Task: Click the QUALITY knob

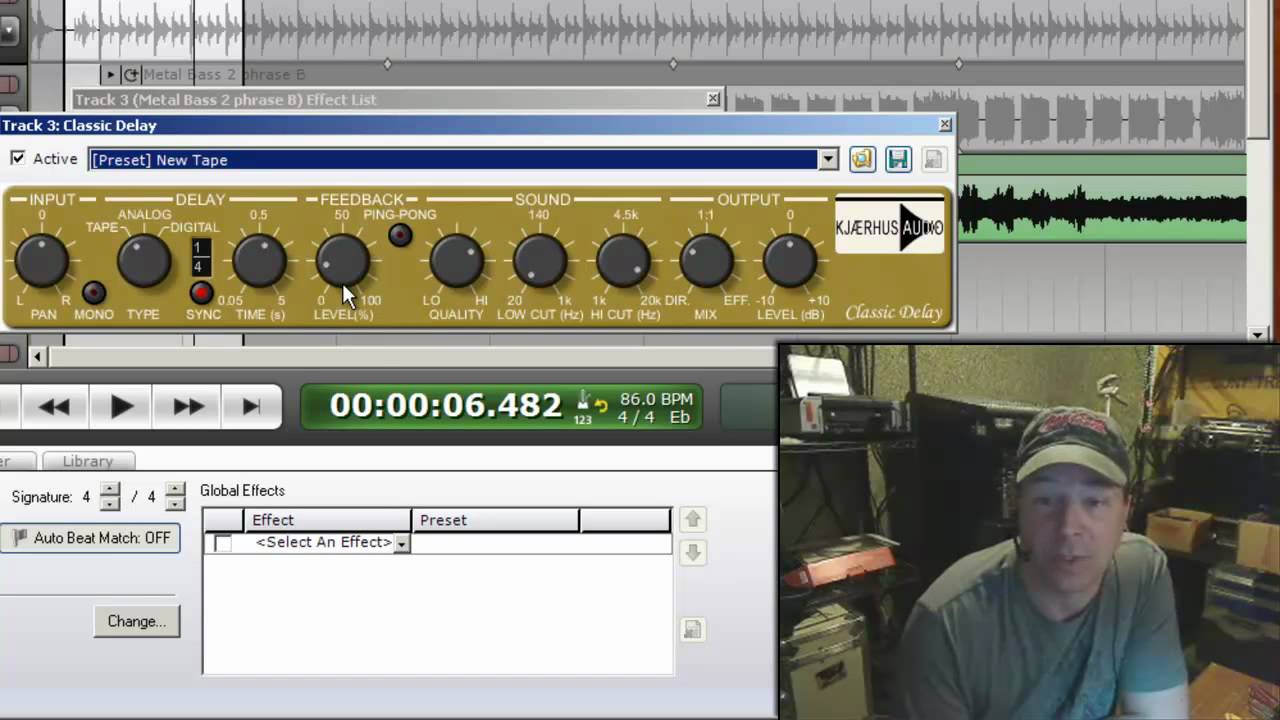Action: tap(457, 261)
